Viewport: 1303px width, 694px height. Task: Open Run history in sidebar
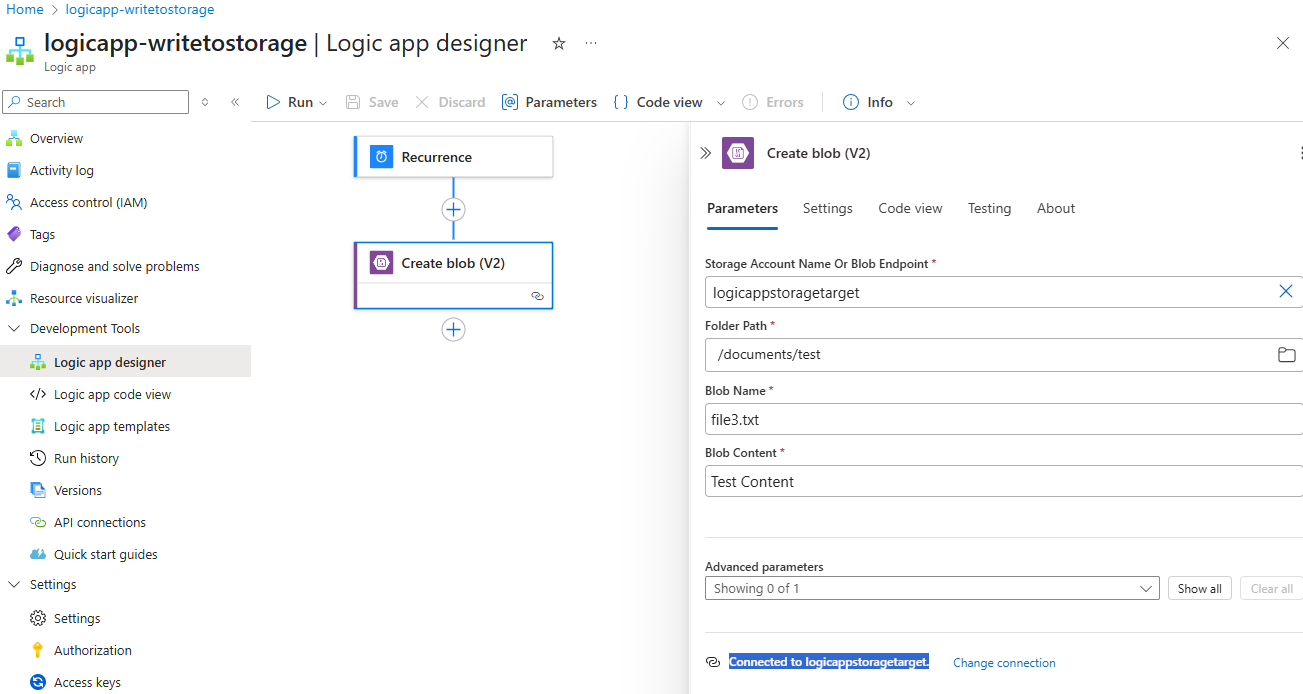pyautogui.click(x=86, y=459)
